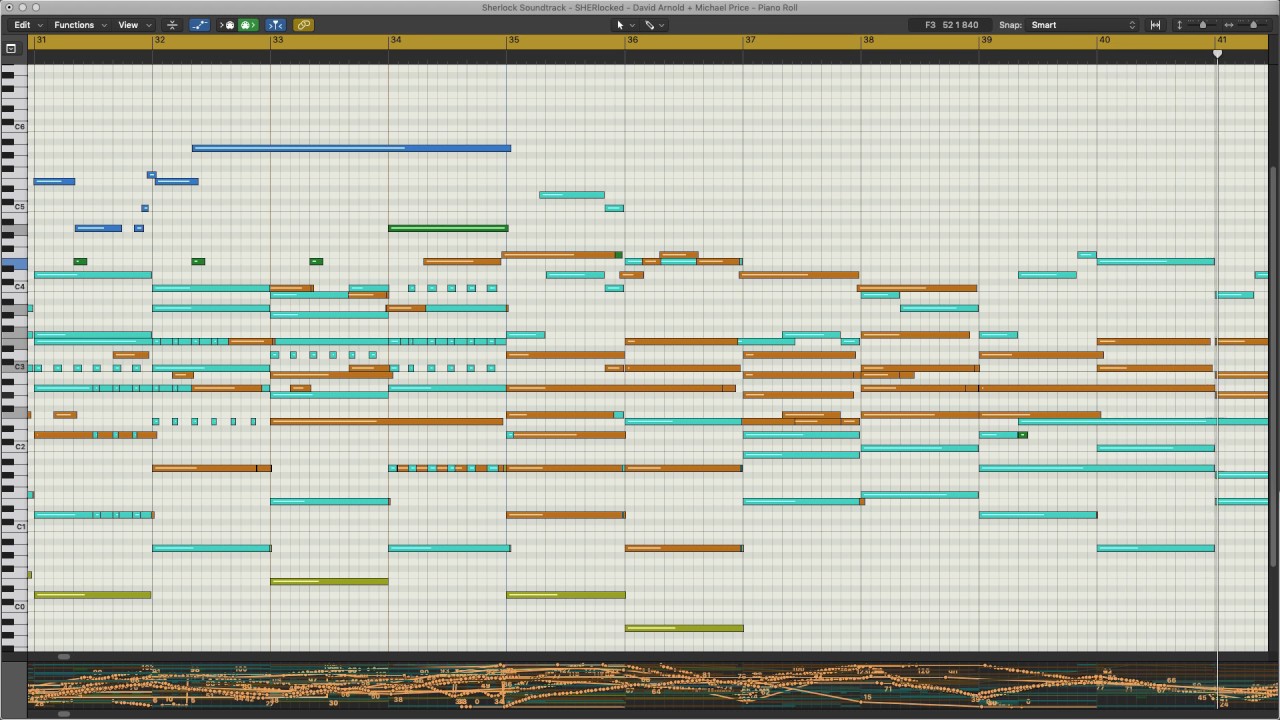Image resolution: width=1280 pixels, height=720 pixels.
Task: Click bar 33 in the ruler
Action: [277, 40]
